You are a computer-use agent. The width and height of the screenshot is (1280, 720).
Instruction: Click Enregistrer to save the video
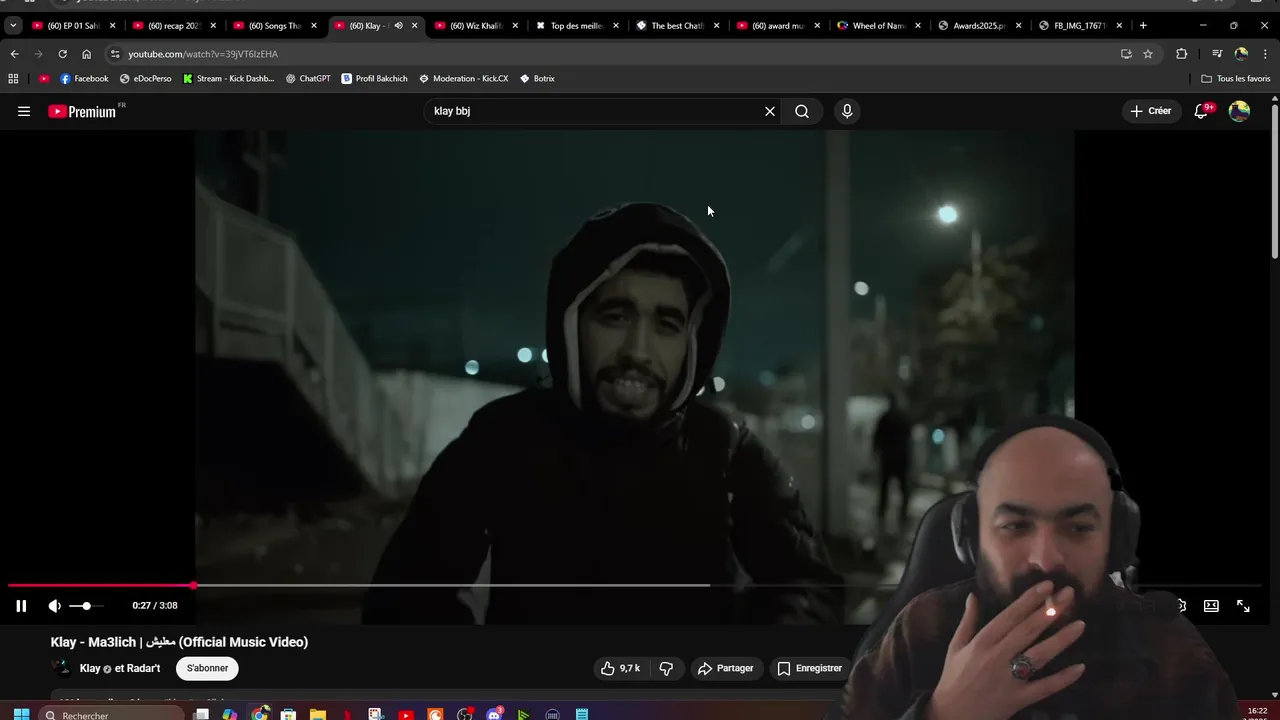tap(810, 668)
